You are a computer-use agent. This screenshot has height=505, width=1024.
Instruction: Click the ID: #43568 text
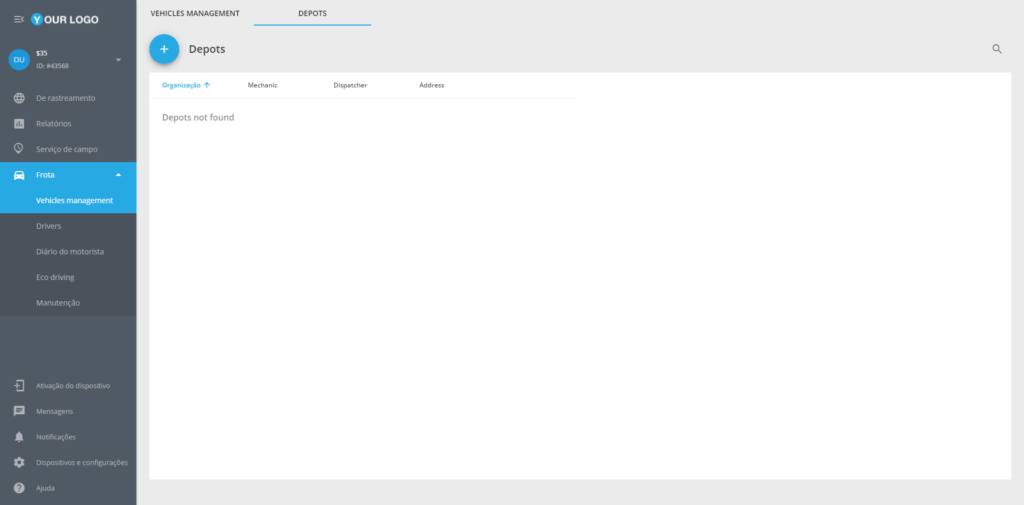[x=52, y=66]
